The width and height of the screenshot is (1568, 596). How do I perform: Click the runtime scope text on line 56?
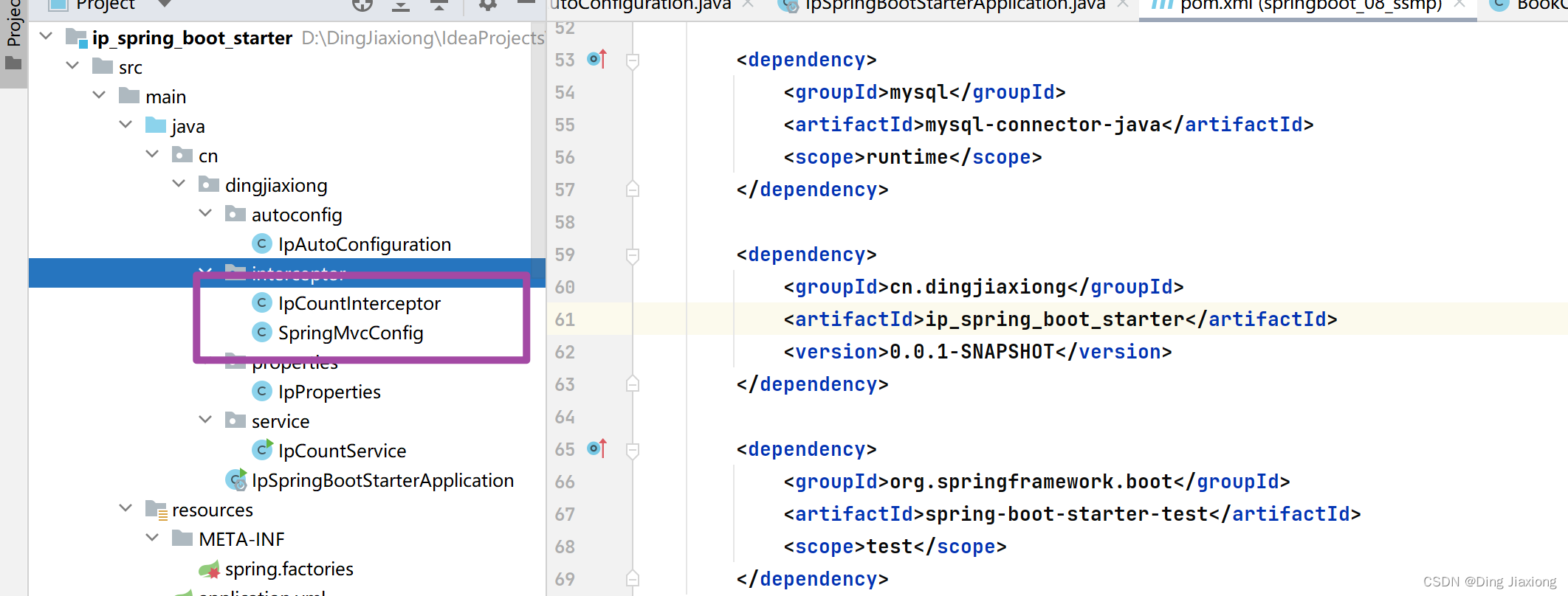pos(907,157)
